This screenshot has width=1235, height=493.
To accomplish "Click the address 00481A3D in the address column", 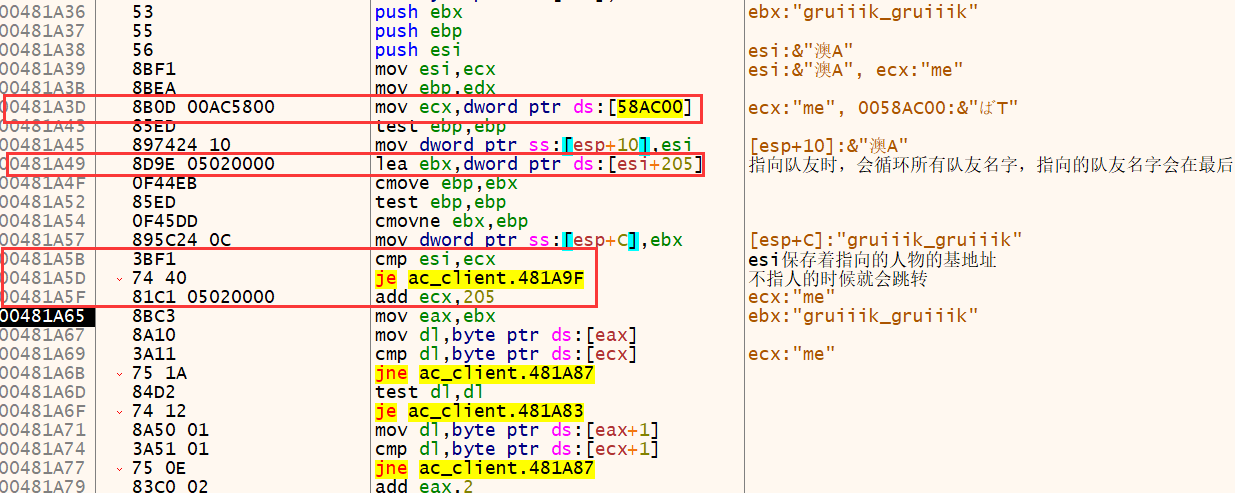I will pos(47,107).
